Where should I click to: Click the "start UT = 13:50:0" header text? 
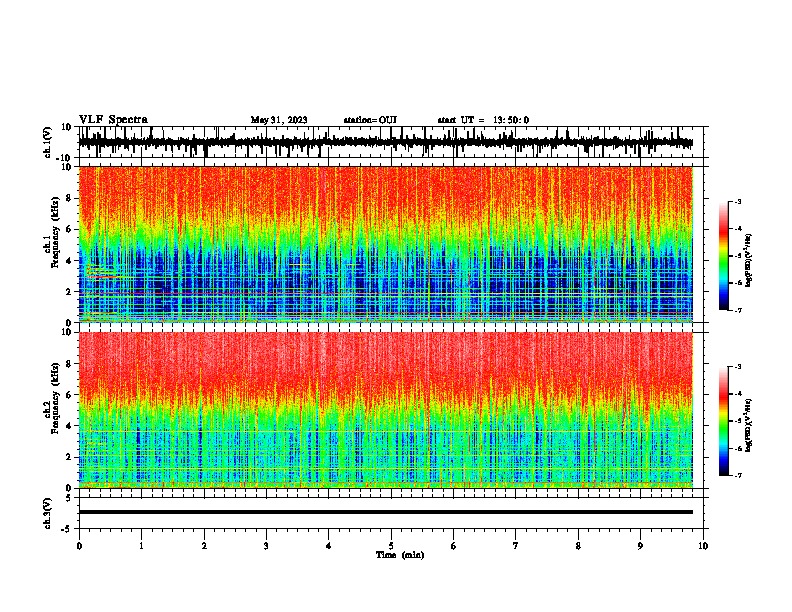pyautogui.click(x=483, y=120)
